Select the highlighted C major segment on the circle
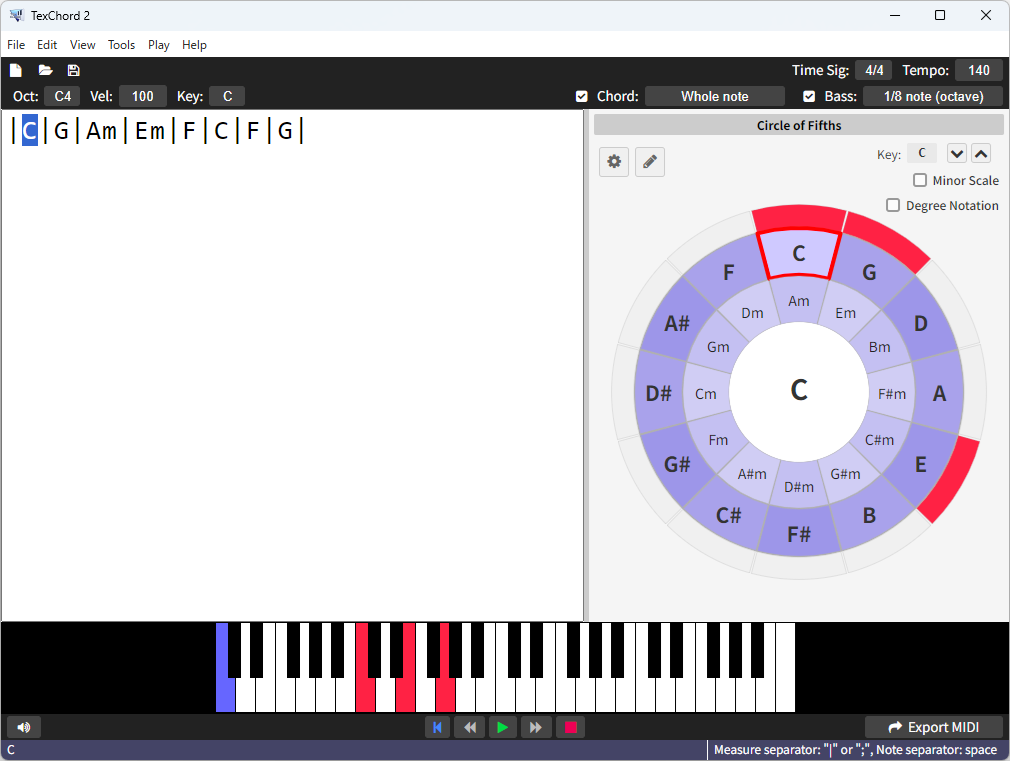Viewport: 1010px width, 761px height. [x=799, y=253]
